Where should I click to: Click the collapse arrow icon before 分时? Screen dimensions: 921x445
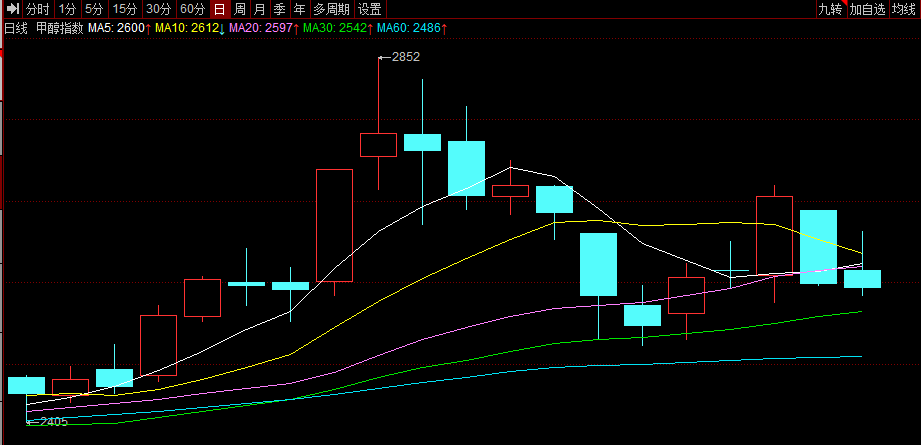pyautogui.click(x=13, y=9)
